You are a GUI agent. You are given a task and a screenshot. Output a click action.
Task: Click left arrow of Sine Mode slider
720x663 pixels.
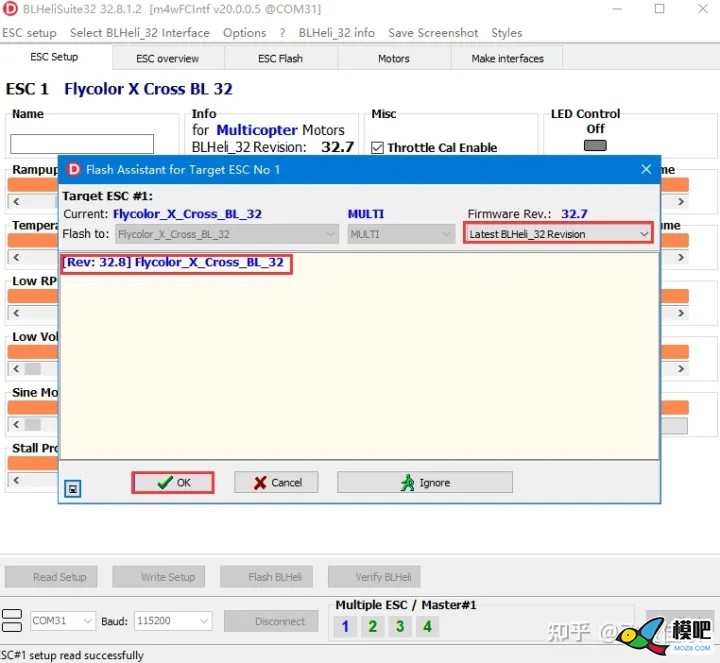[17, 424]
